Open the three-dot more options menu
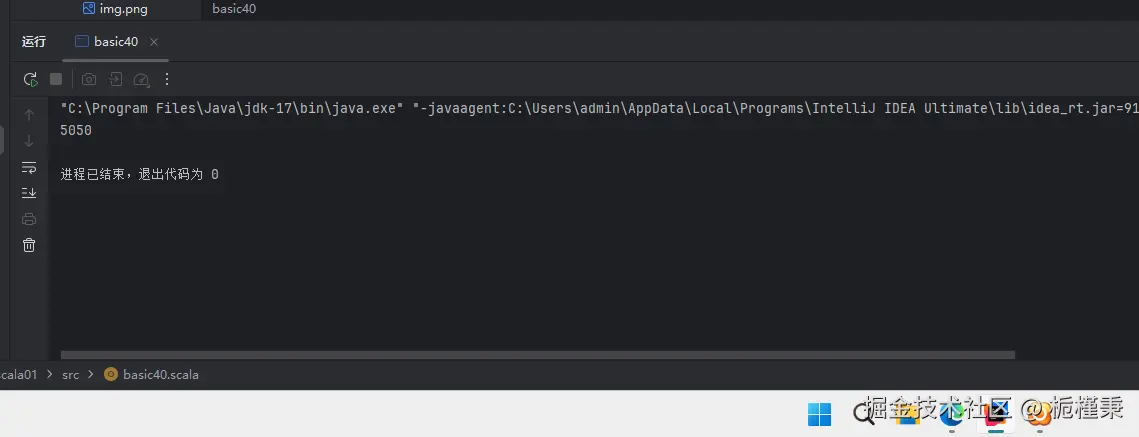Image resolution: width=1139 pixels, height=437 pixels. point(167,79)
